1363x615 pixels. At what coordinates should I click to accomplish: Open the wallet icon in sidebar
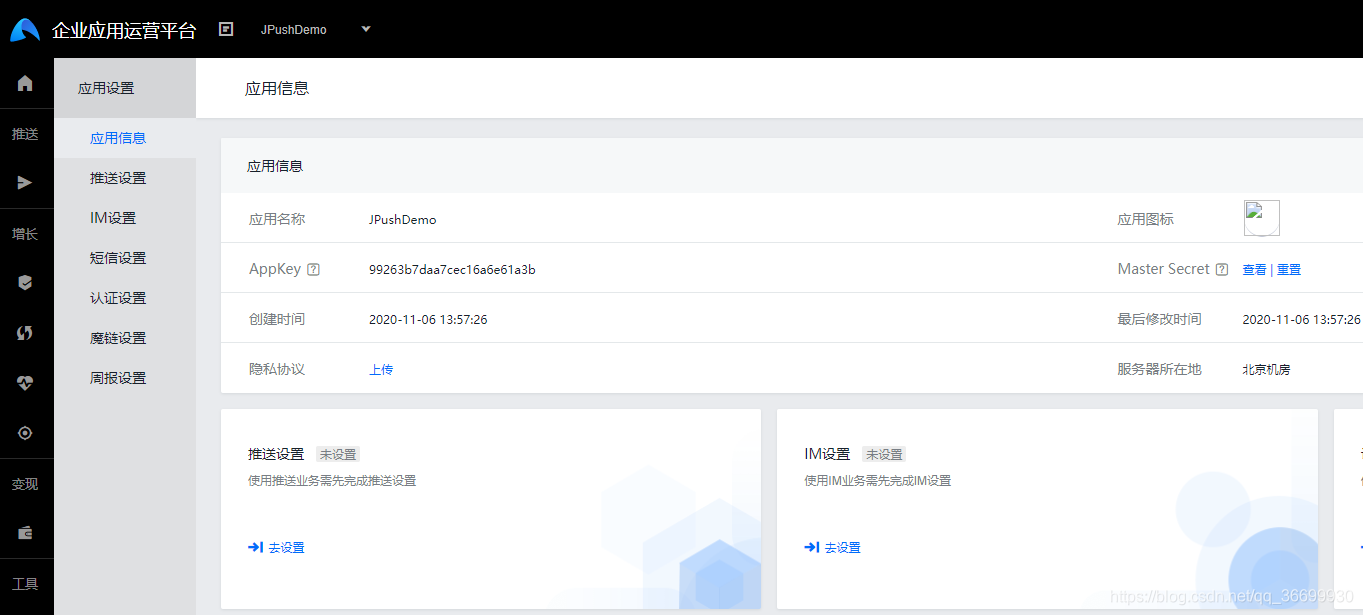pos(26,533)
